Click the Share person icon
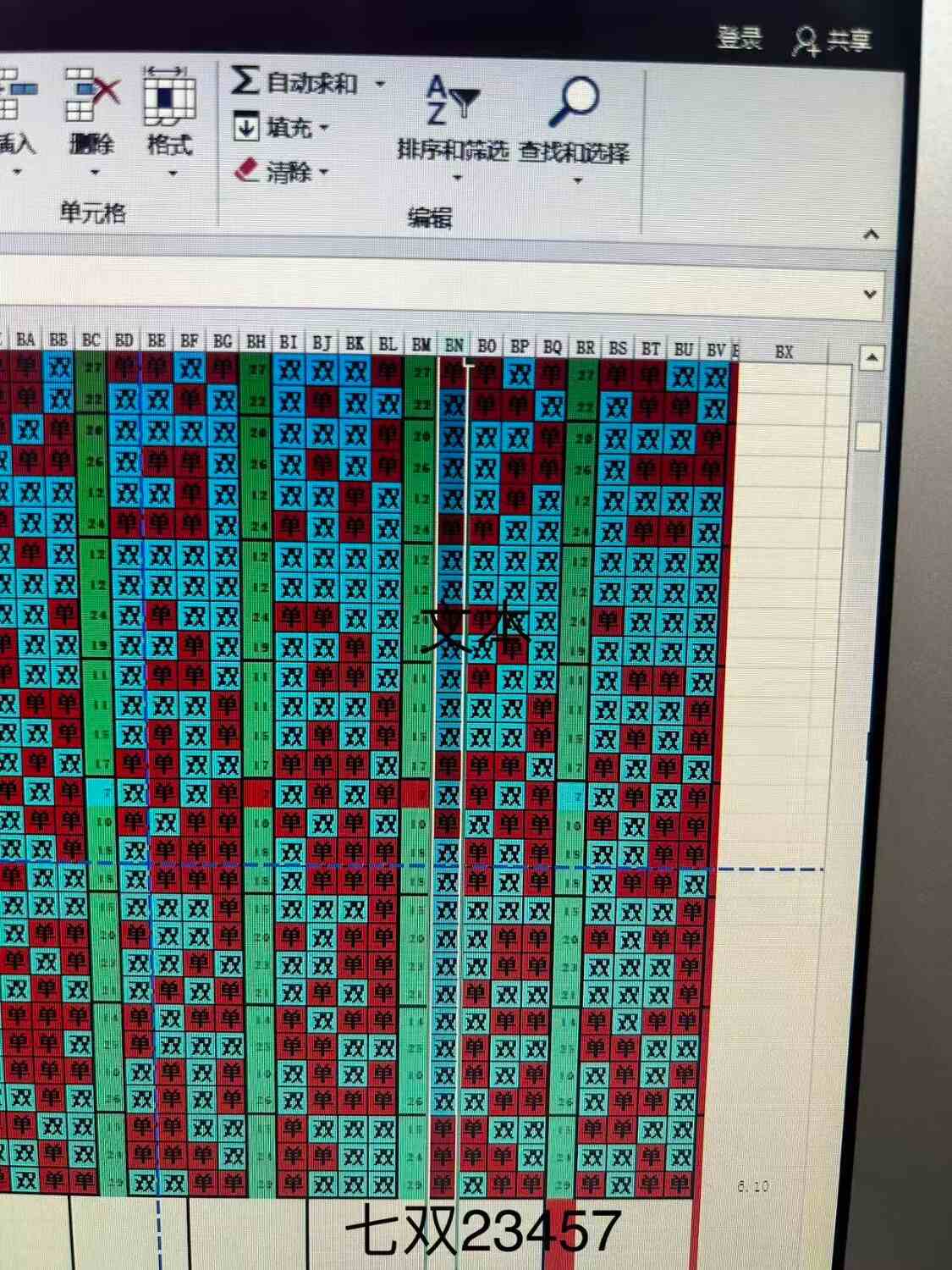 (805, 41)
